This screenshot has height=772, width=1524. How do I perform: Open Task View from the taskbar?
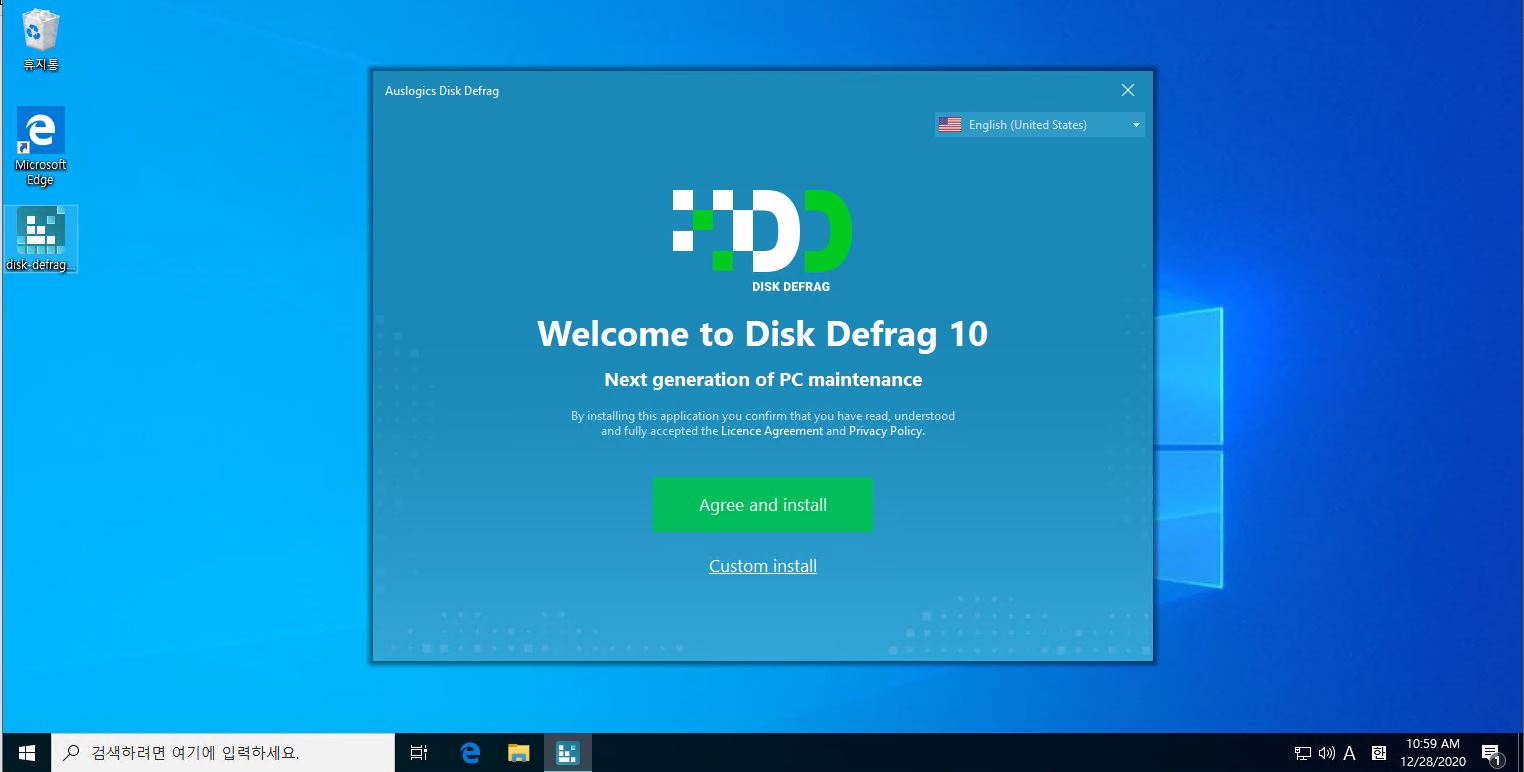click(420, 752)
